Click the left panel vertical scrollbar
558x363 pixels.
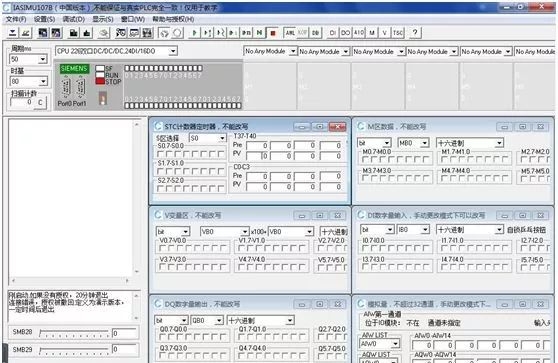[x=137, y=198]
